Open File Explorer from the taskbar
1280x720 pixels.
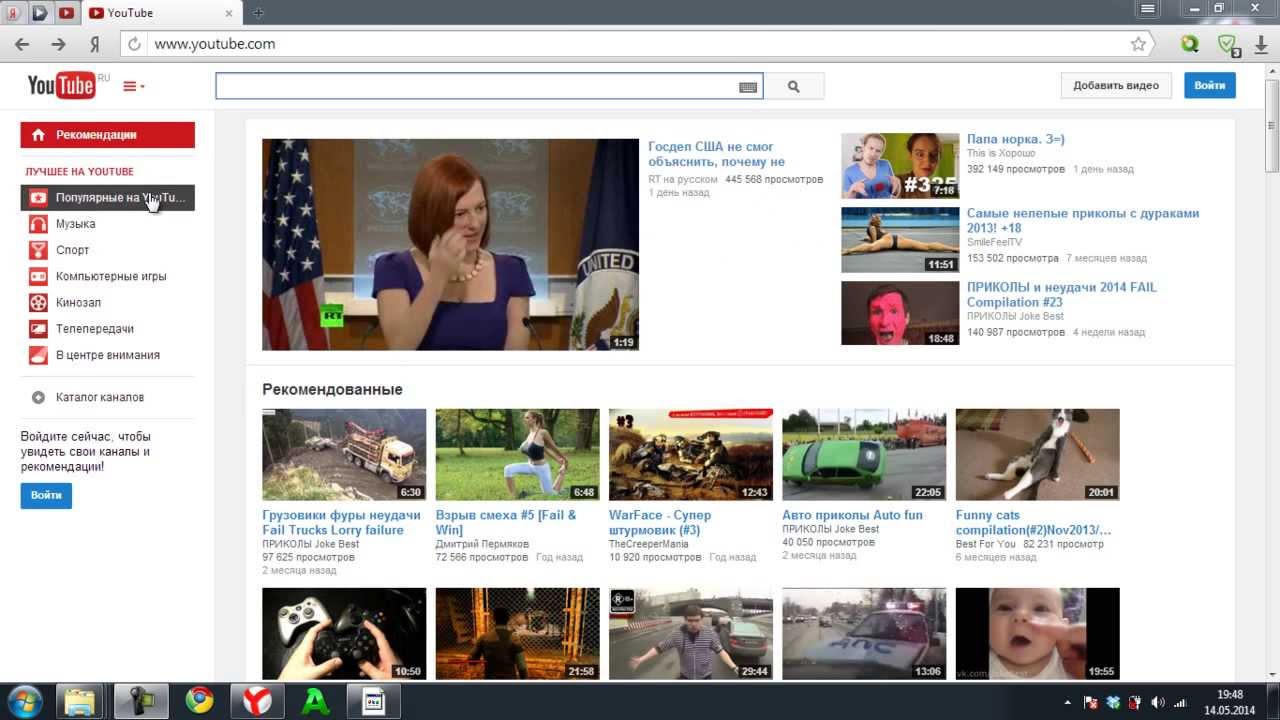(80, 701)
